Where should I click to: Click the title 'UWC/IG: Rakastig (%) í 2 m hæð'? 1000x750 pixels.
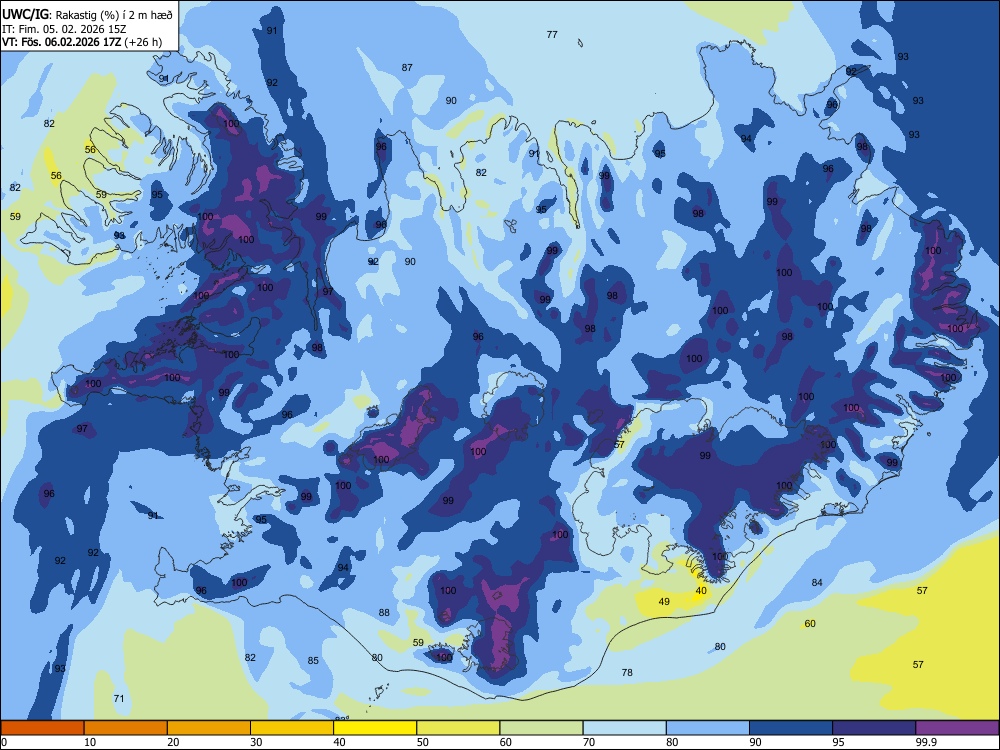click(x=87, y=15)
